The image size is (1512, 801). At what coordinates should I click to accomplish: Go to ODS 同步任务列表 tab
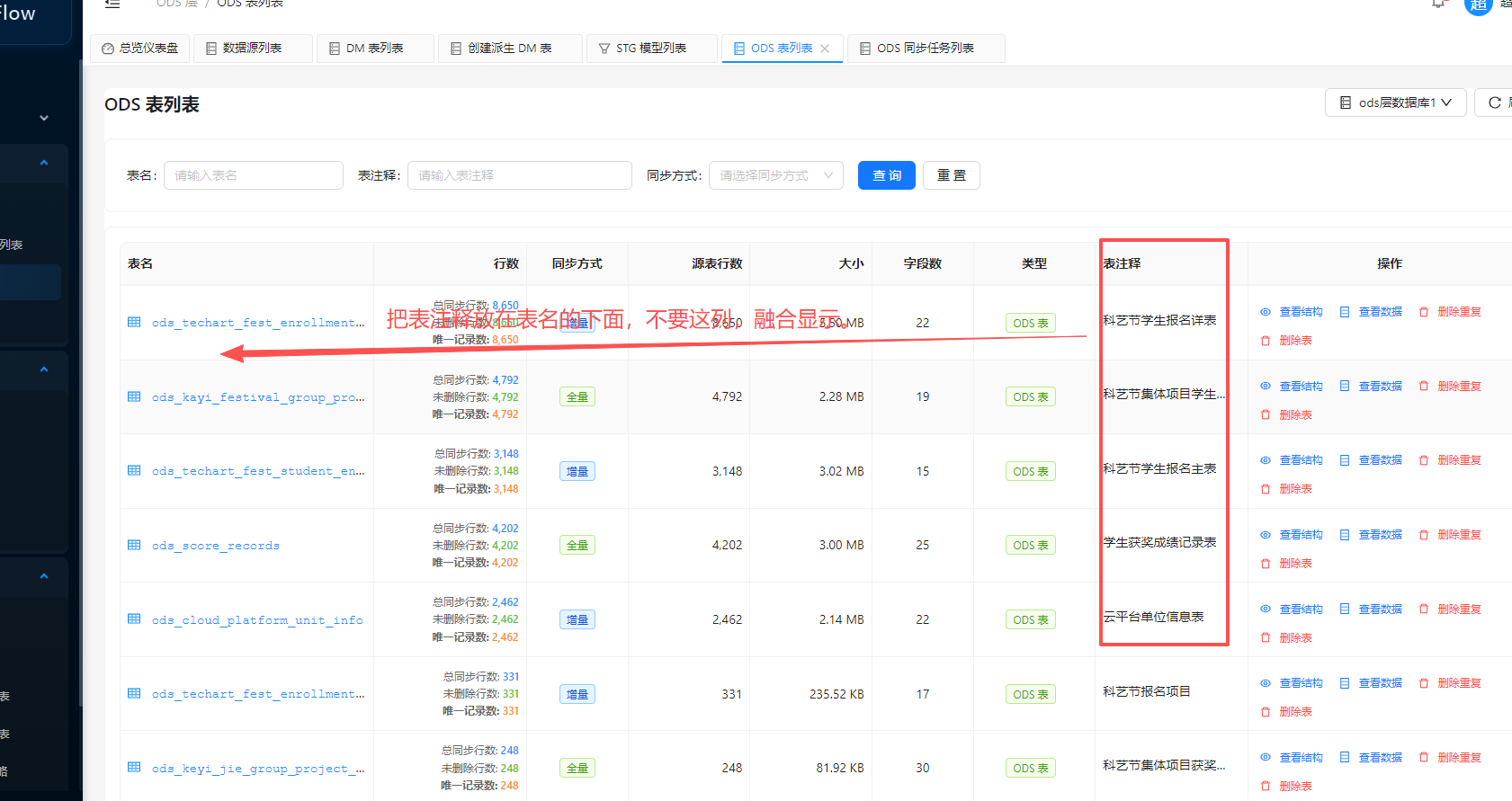tap(925, 49)
